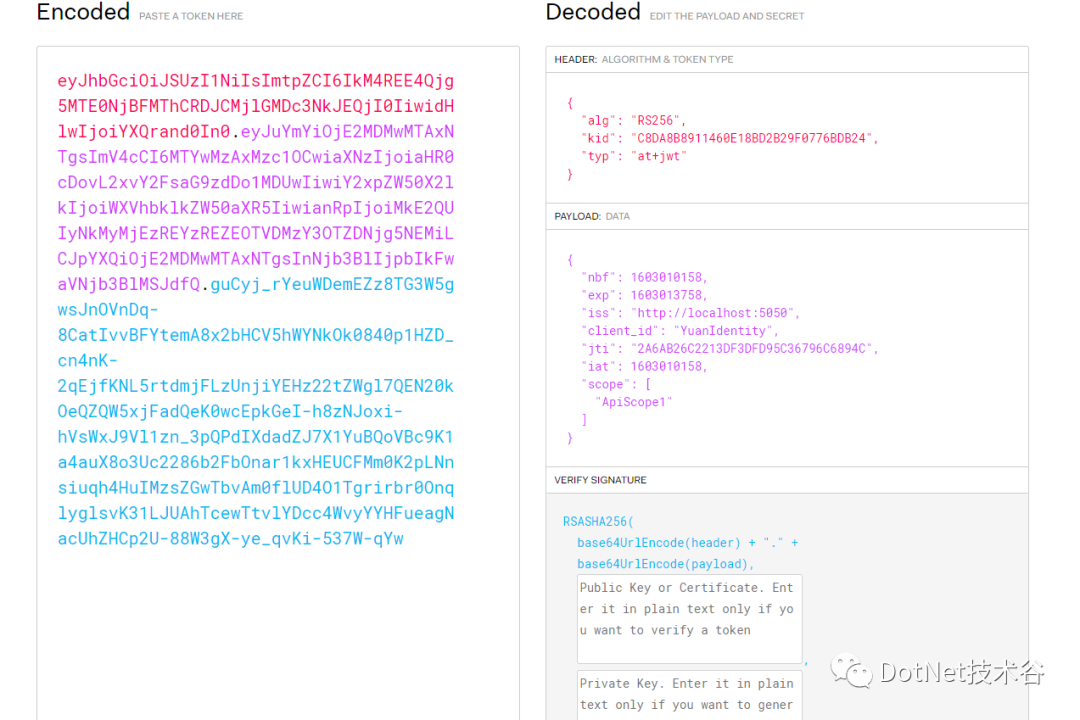
Task: Click the "exp": 1603013758 line
Action: 644,296
